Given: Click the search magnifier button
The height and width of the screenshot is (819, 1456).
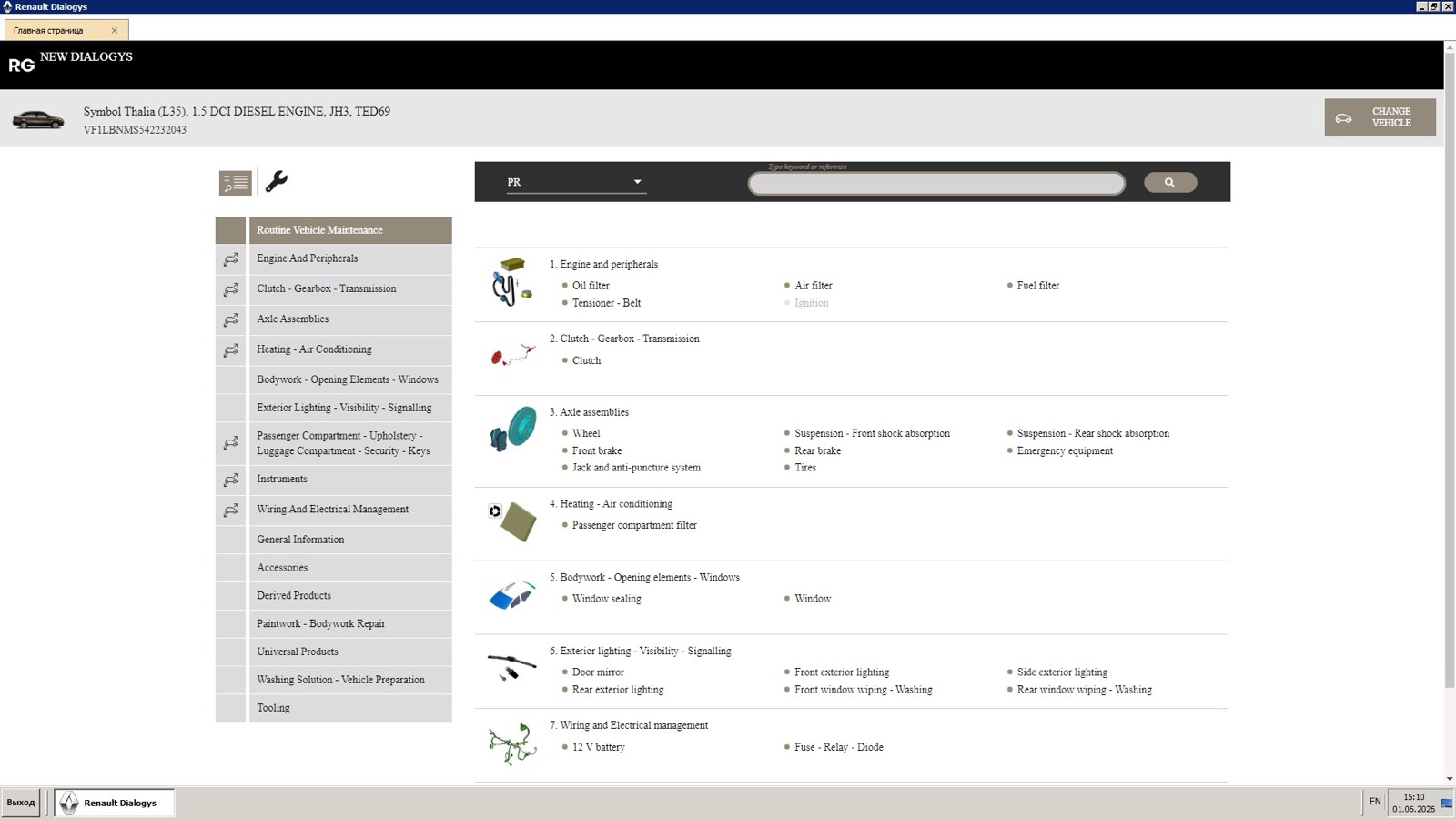Looking at the screenshot, I should tap(1169, 182).
